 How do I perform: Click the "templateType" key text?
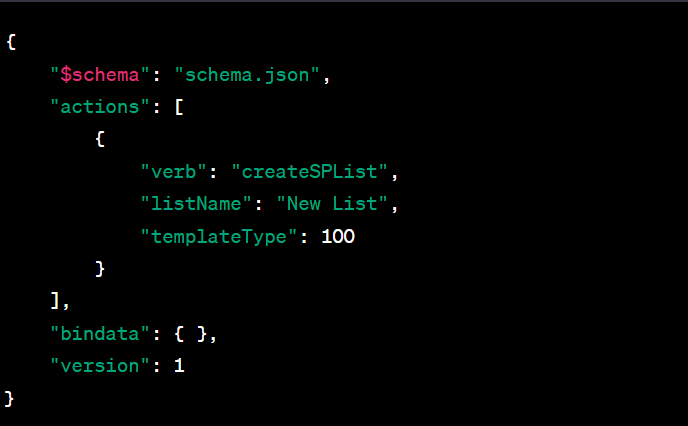(219, 237)
